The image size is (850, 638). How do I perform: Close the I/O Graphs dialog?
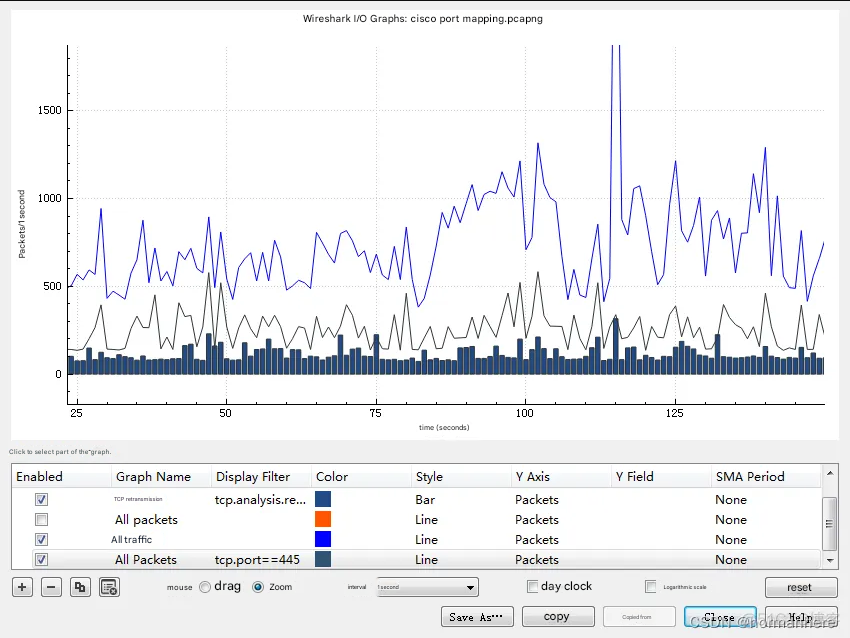720,617
